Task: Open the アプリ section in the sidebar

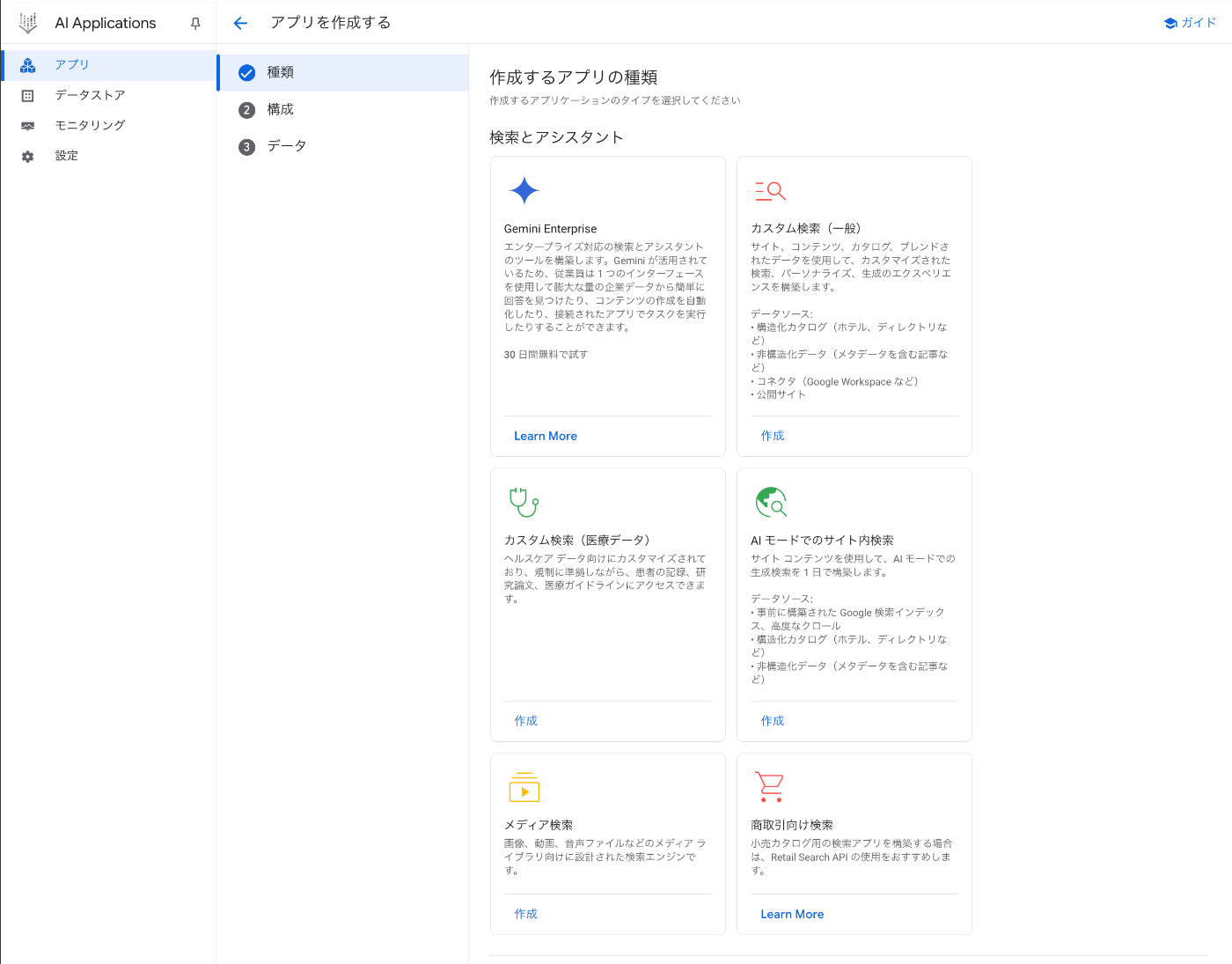Action: 109,65
